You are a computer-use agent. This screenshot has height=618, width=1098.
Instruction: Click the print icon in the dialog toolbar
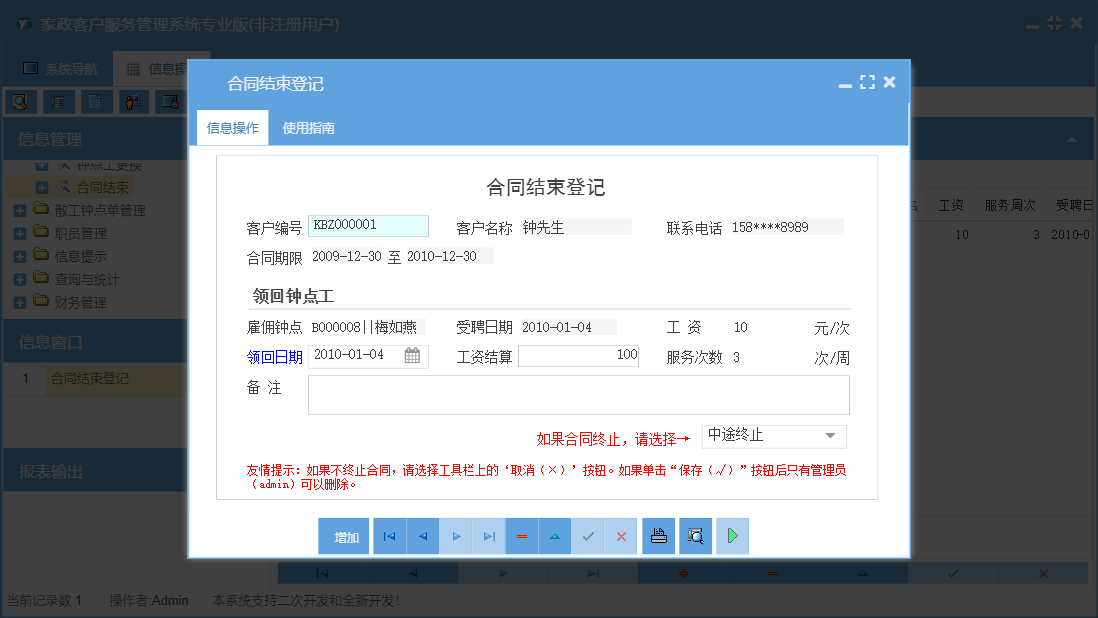coord(658,536)
